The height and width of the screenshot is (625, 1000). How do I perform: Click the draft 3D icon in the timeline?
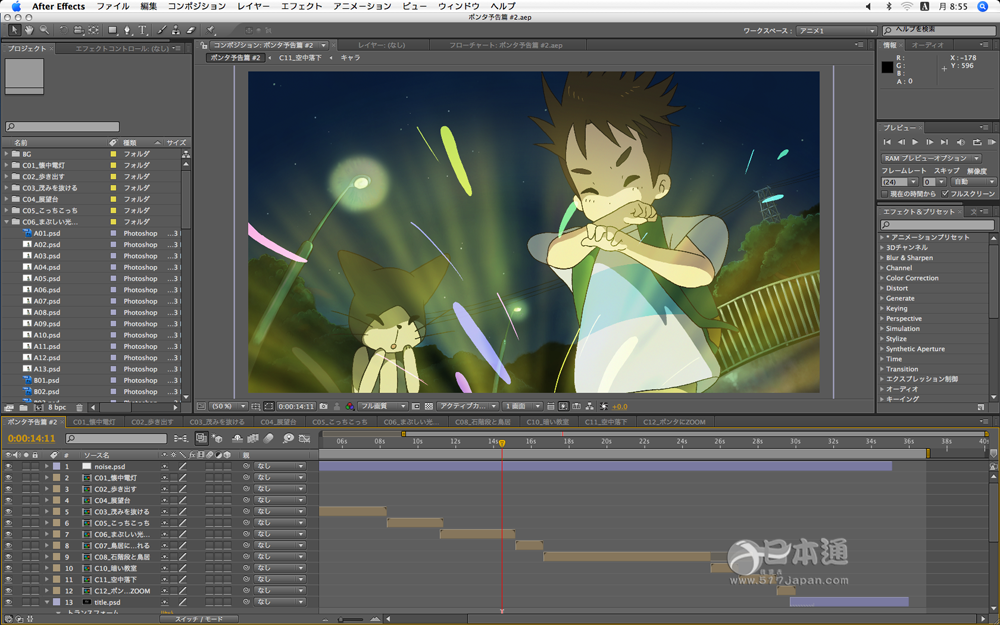pos(217,438)
